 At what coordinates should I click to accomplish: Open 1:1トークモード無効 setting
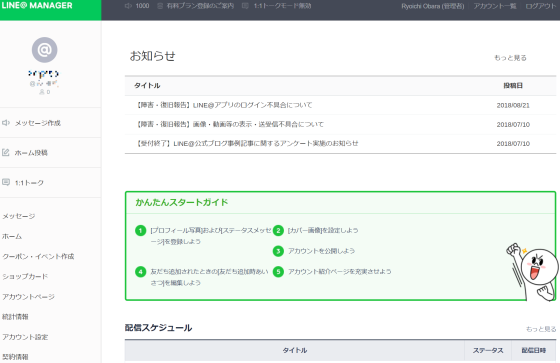click(x=282, y=6)
